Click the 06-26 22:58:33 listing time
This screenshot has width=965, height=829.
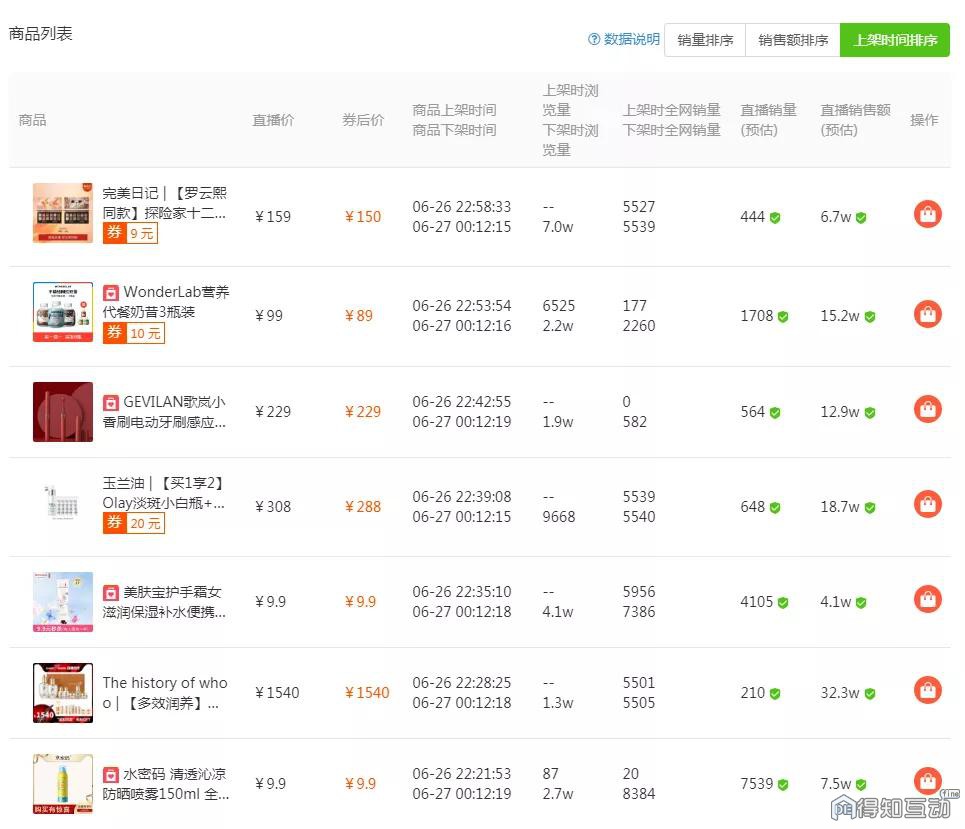coord(462,207)
